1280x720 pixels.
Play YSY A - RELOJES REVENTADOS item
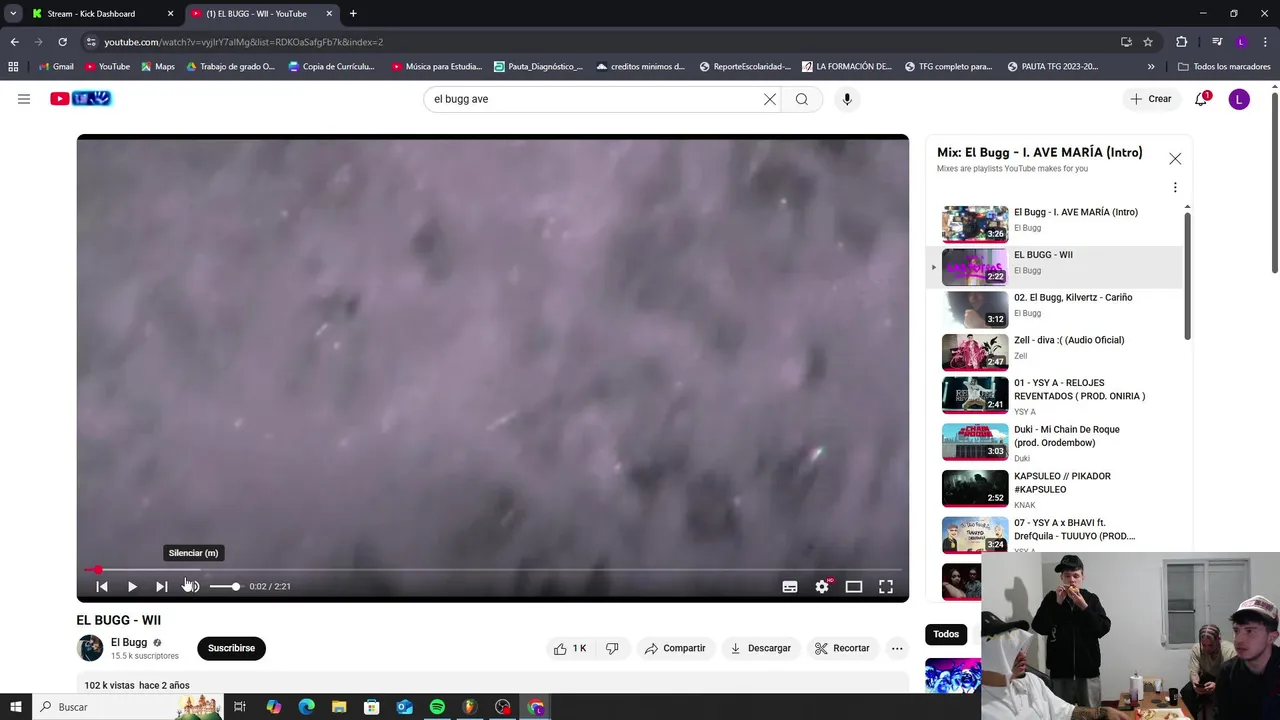pyautogui.click(x=1055, y=396)
